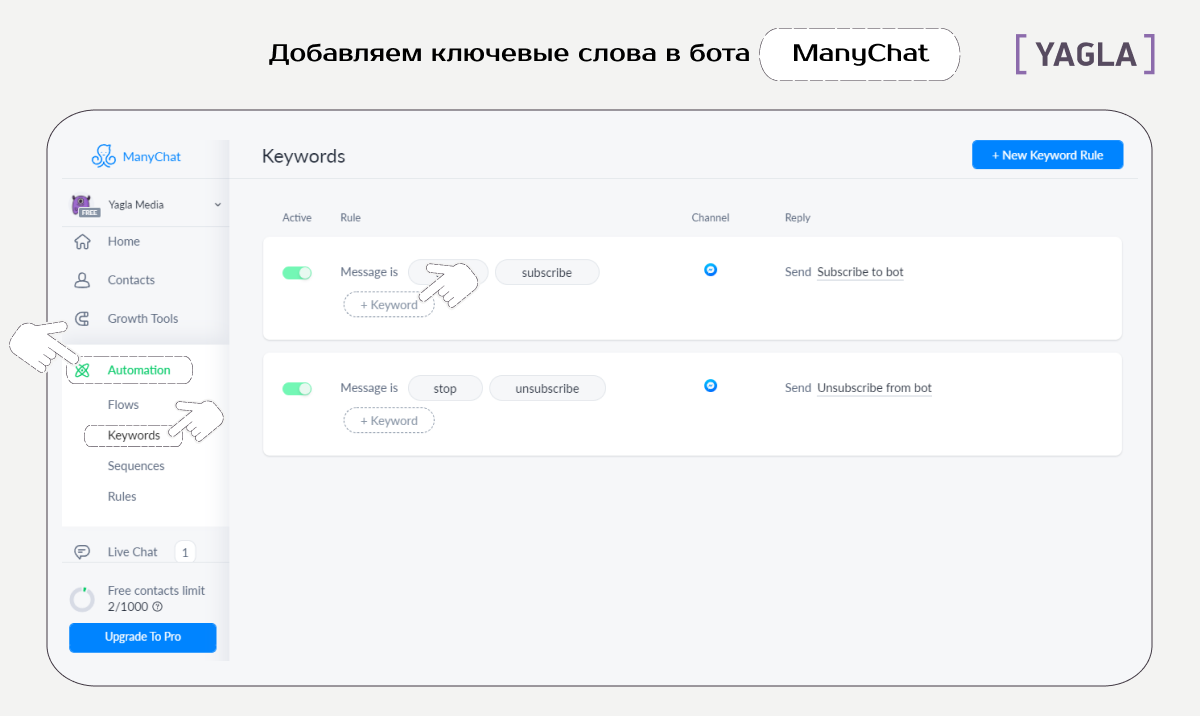Click the help icon beside 2/1000
This screenshot has height=716, width=1200.
pos(157,607)
